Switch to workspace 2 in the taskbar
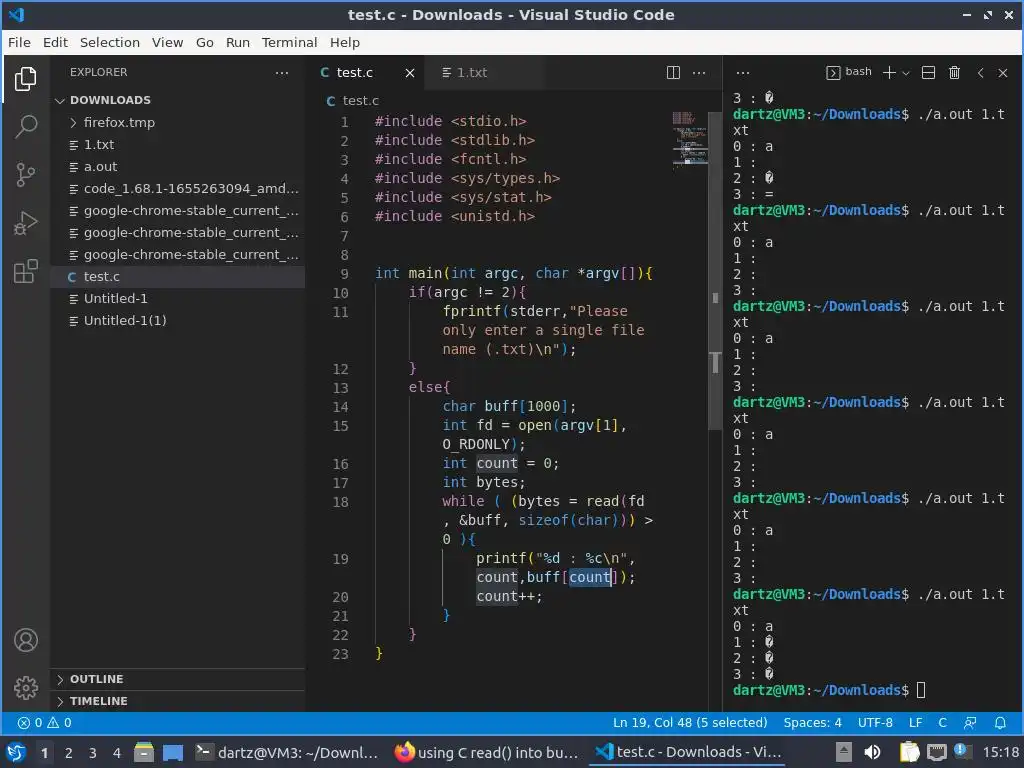This screenshot has width=1024, height=768. (x=69, y=753)
